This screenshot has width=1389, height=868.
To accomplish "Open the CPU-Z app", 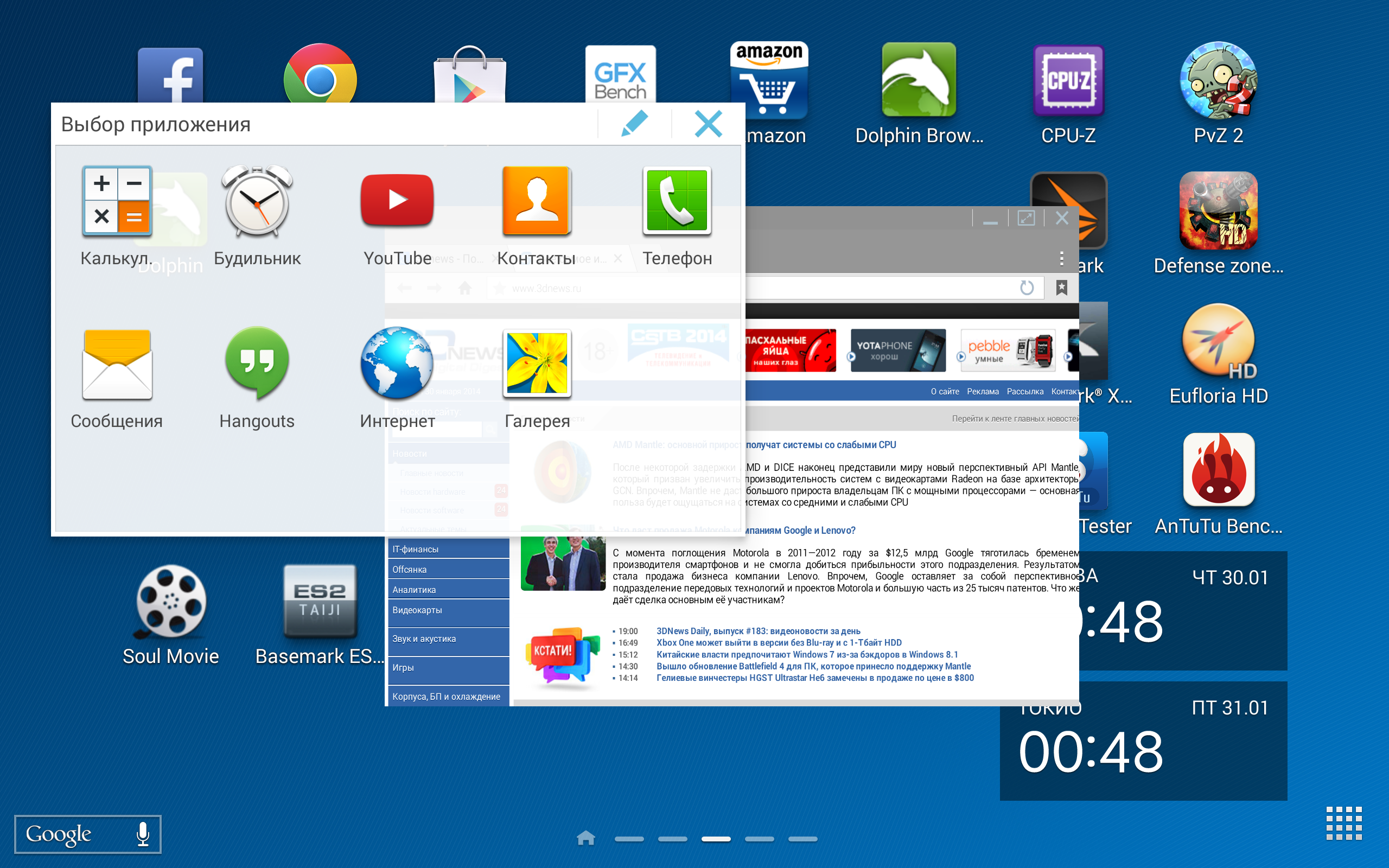I will pyautogui.click(x=1068, y=80).
